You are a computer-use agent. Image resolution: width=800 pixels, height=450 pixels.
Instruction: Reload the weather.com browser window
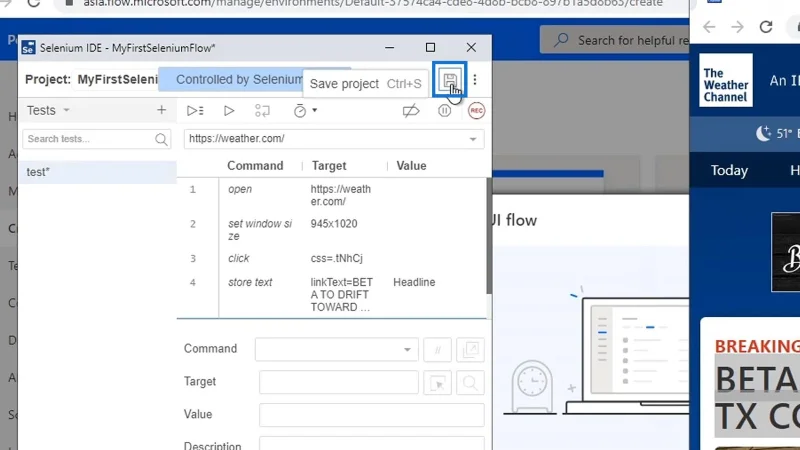tap(766, 27)
